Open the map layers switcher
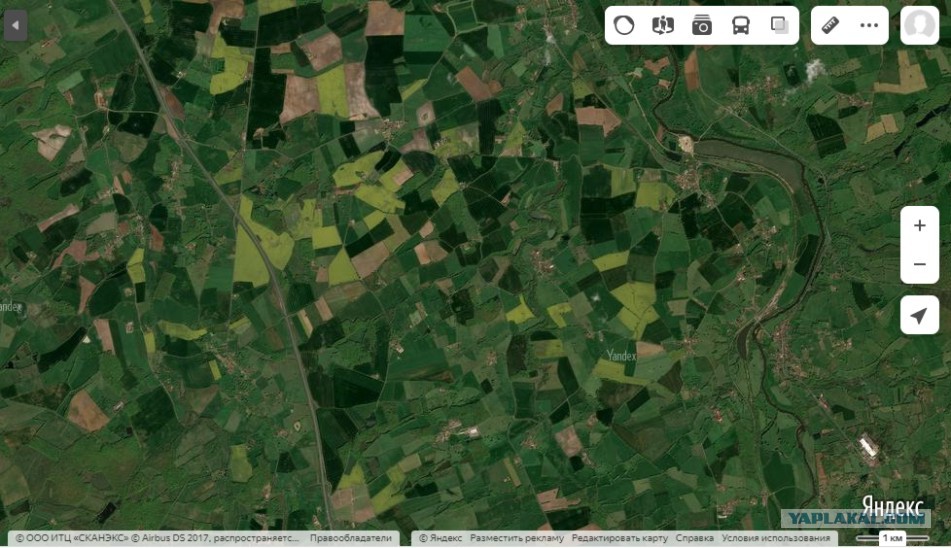Image resolution: width=951 pixels, height=548 pixels. (x=779, y=25)
